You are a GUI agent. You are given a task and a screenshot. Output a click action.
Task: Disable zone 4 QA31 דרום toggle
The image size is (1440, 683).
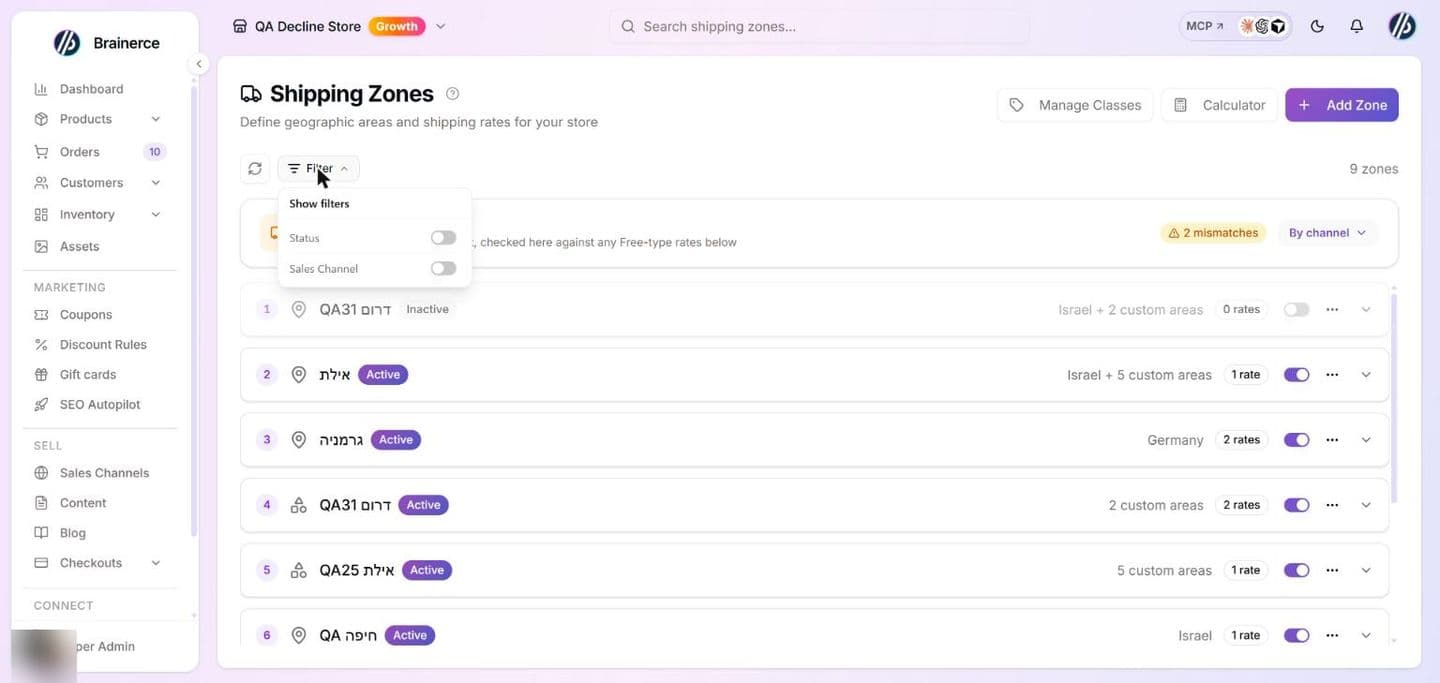coord(1297,505)
